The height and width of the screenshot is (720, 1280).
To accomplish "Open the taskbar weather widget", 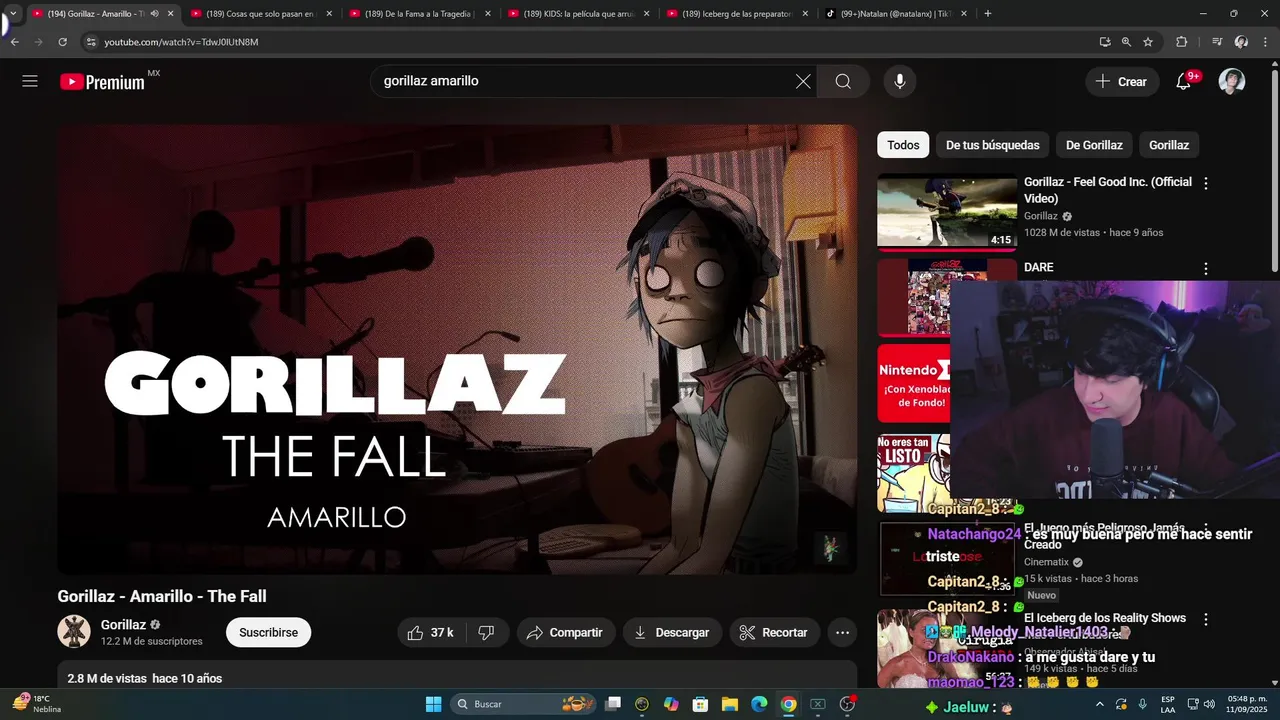I will pyautogui.click(x=38, y=704).
